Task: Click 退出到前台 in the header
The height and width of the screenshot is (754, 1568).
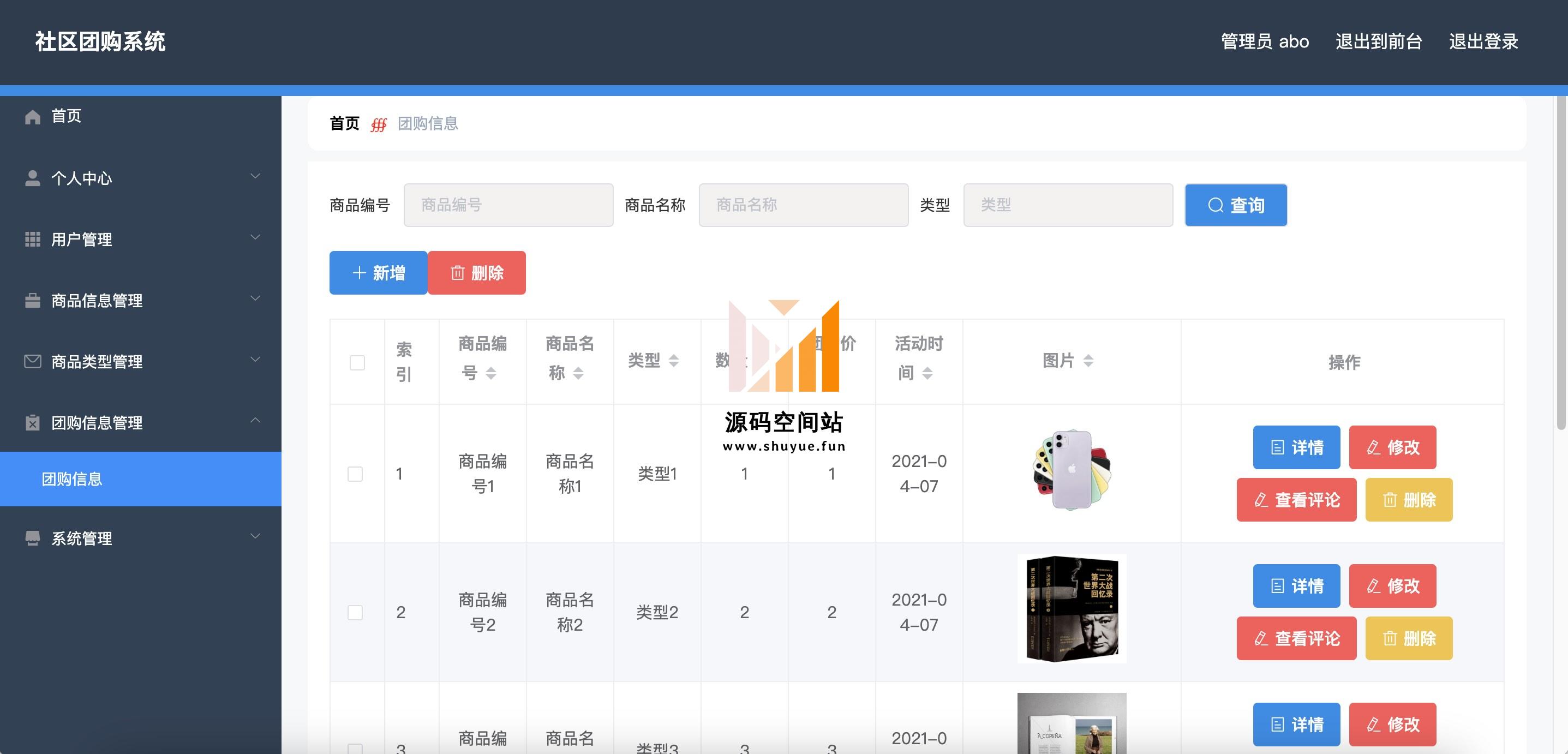Action: point(1379,41)
